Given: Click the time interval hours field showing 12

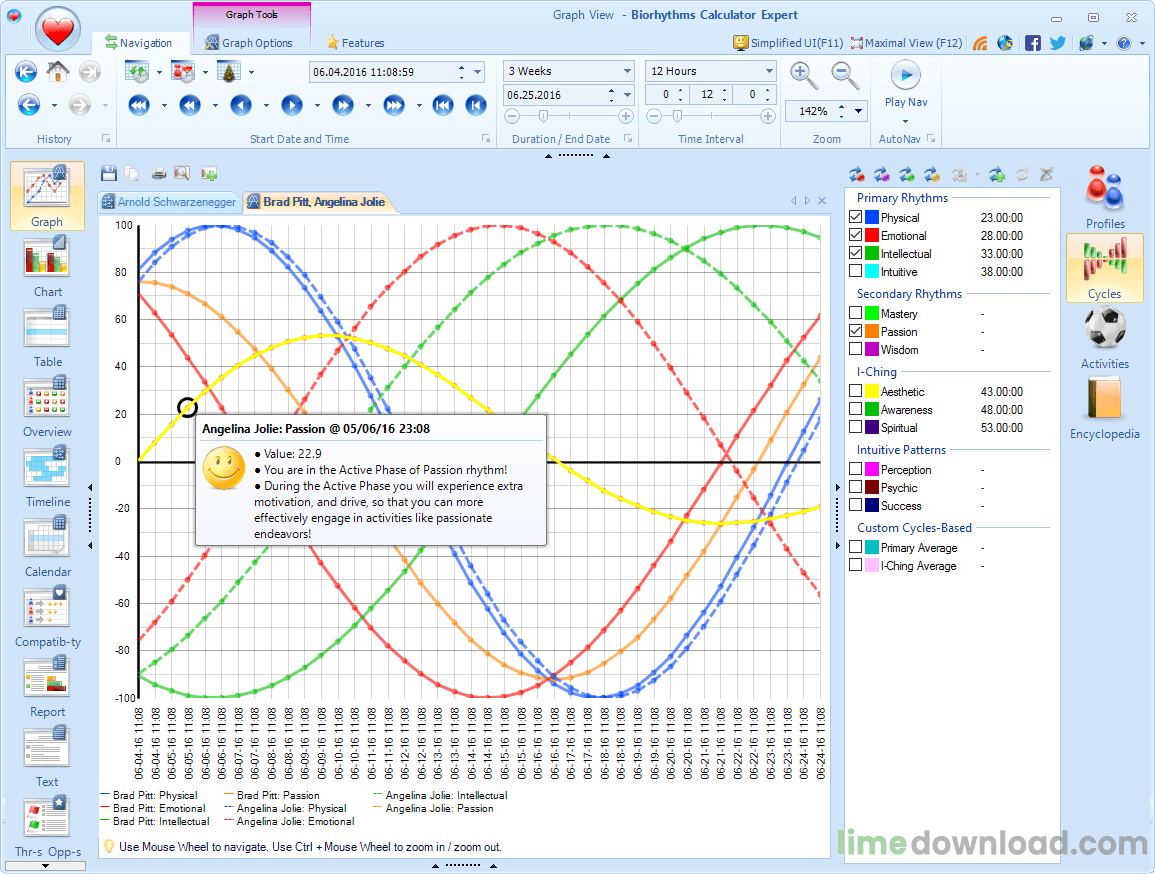Looking at the screenshot, I should click(706, 94).
